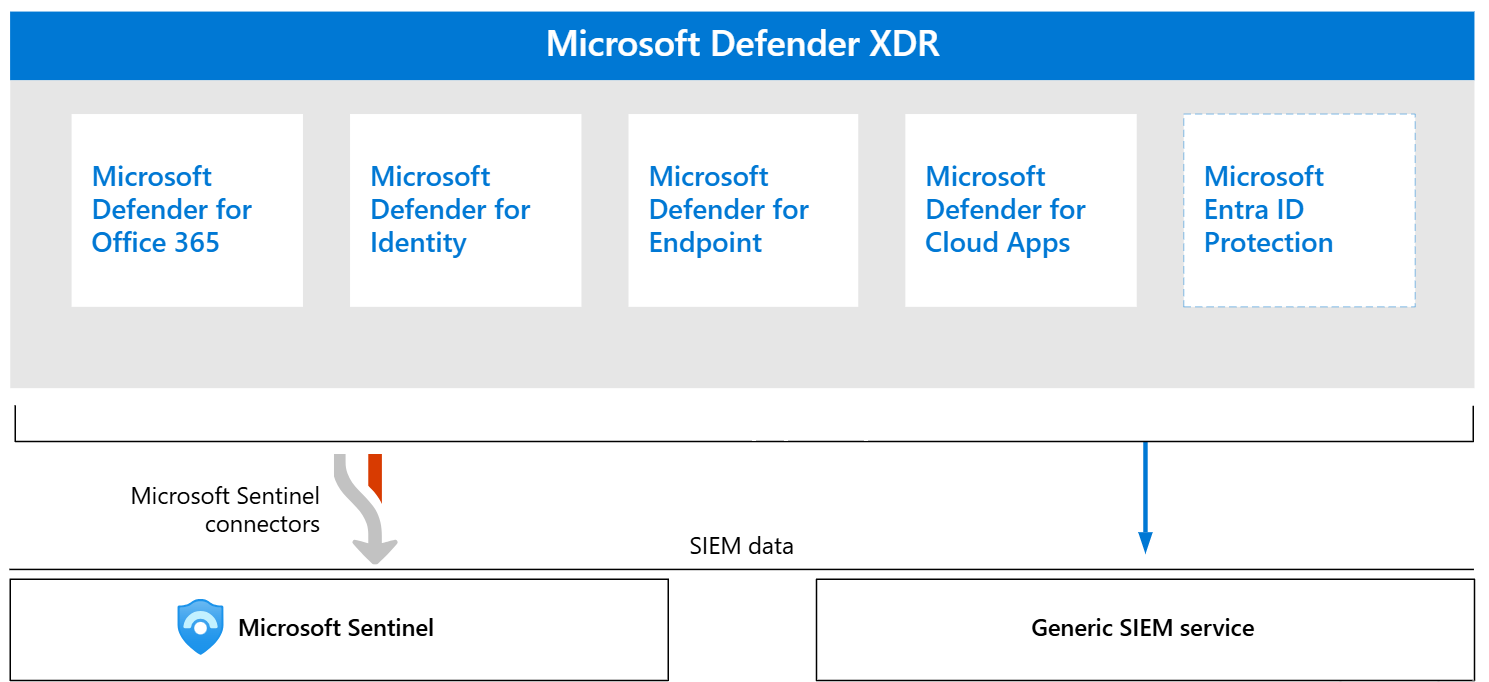Image resolution: width=1489 pixels, height=682 pixels.
Task: Click the gray arrowhead pointing to Sentinel
Action: click(x=375, y=551)
